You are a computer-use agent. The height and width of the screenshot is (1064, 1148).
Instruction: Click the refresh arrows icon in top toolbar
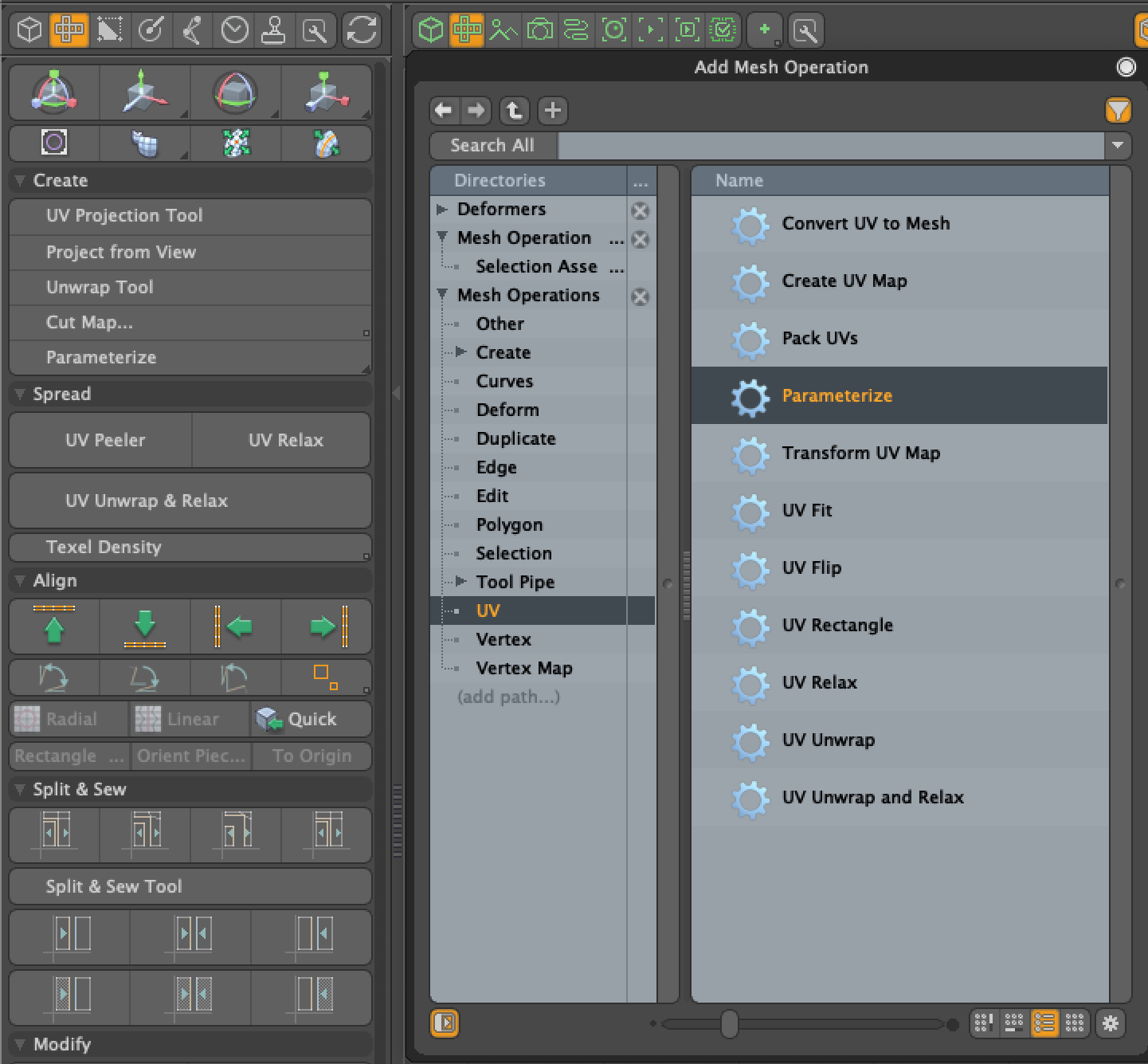pos(362,31)
